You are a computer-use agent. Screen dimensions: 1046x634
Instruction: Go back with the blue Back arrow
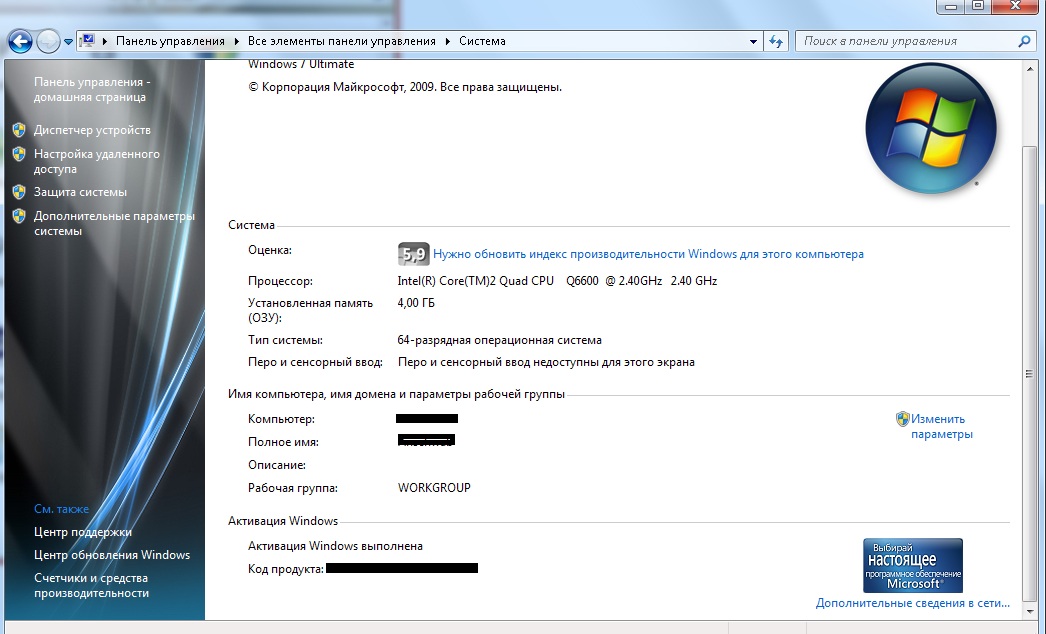[x=20, y=41]
